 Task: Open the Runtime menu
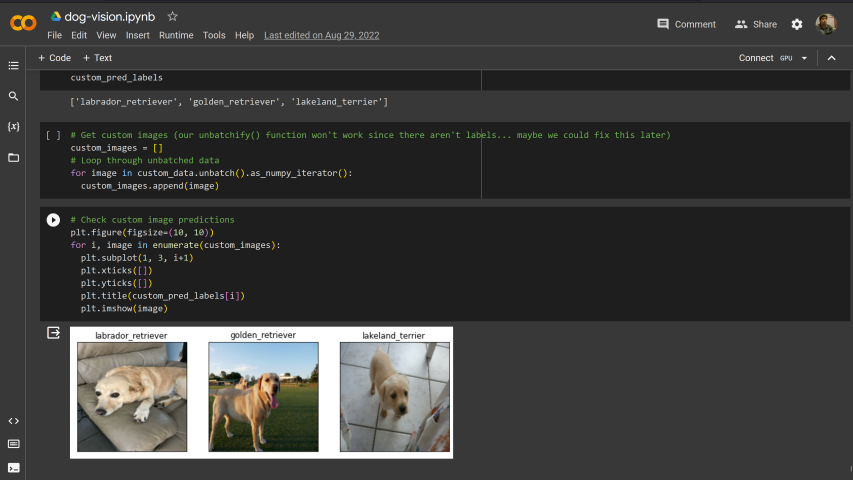tap(176, 35)
